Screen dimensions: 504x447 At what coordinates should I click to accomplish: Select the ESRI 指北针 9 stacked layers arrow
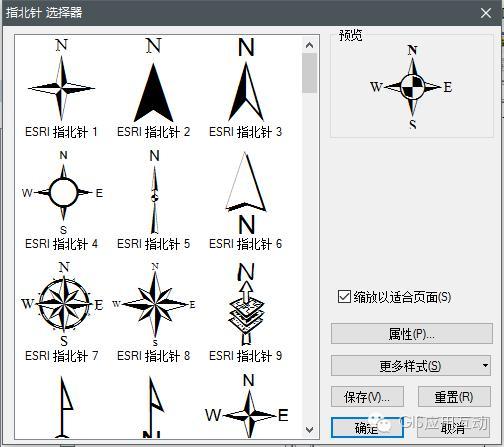click(246, 304)
